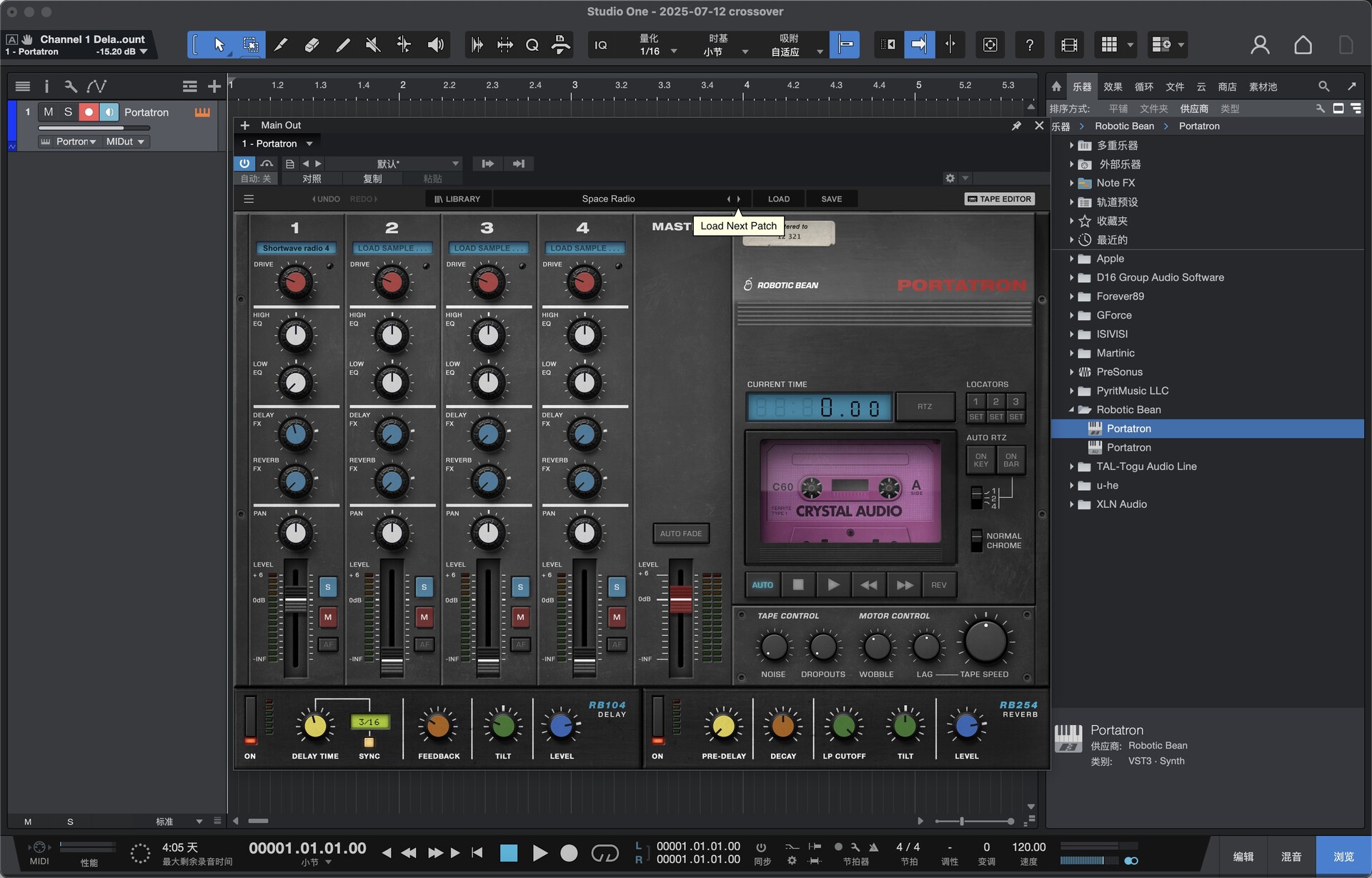
Task: Select the Listen speaker tool
Action: point(435,45)
